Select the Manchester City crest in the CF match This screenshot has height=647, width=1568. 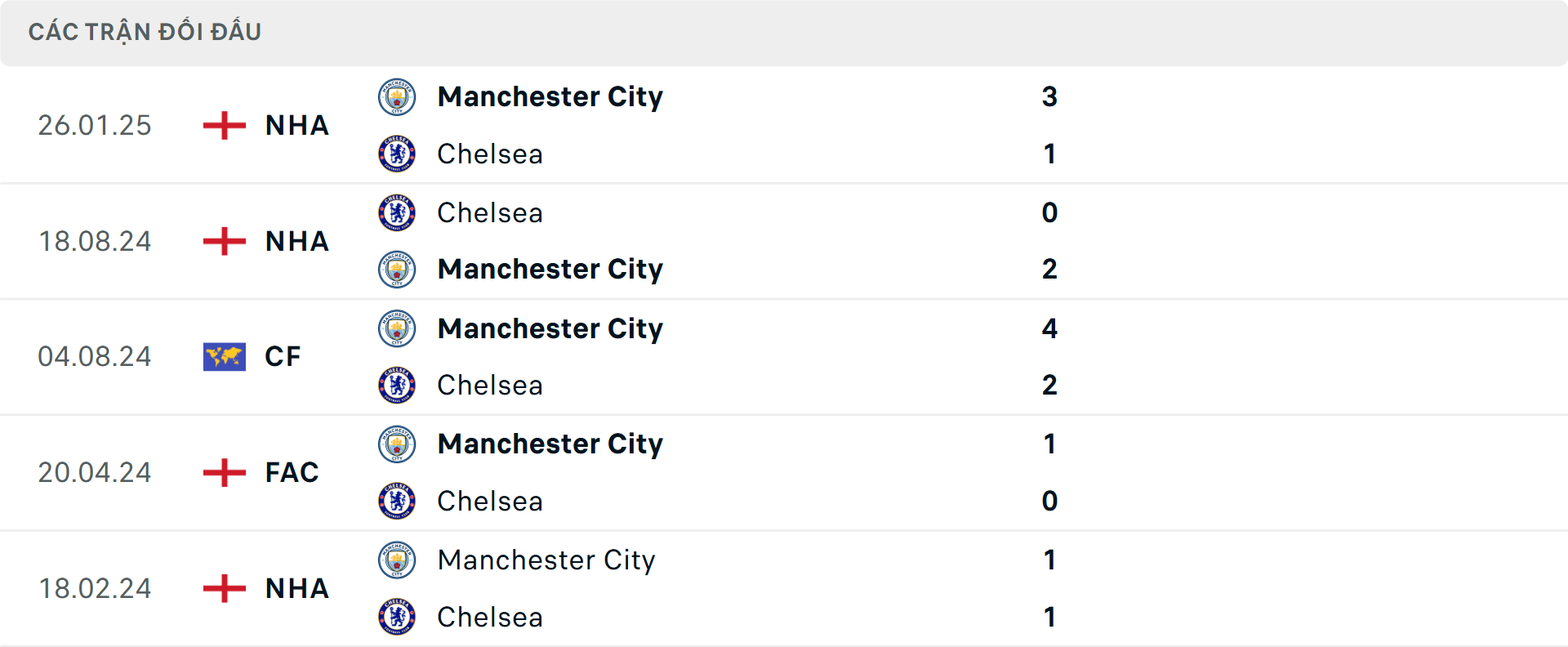point(397,328)
